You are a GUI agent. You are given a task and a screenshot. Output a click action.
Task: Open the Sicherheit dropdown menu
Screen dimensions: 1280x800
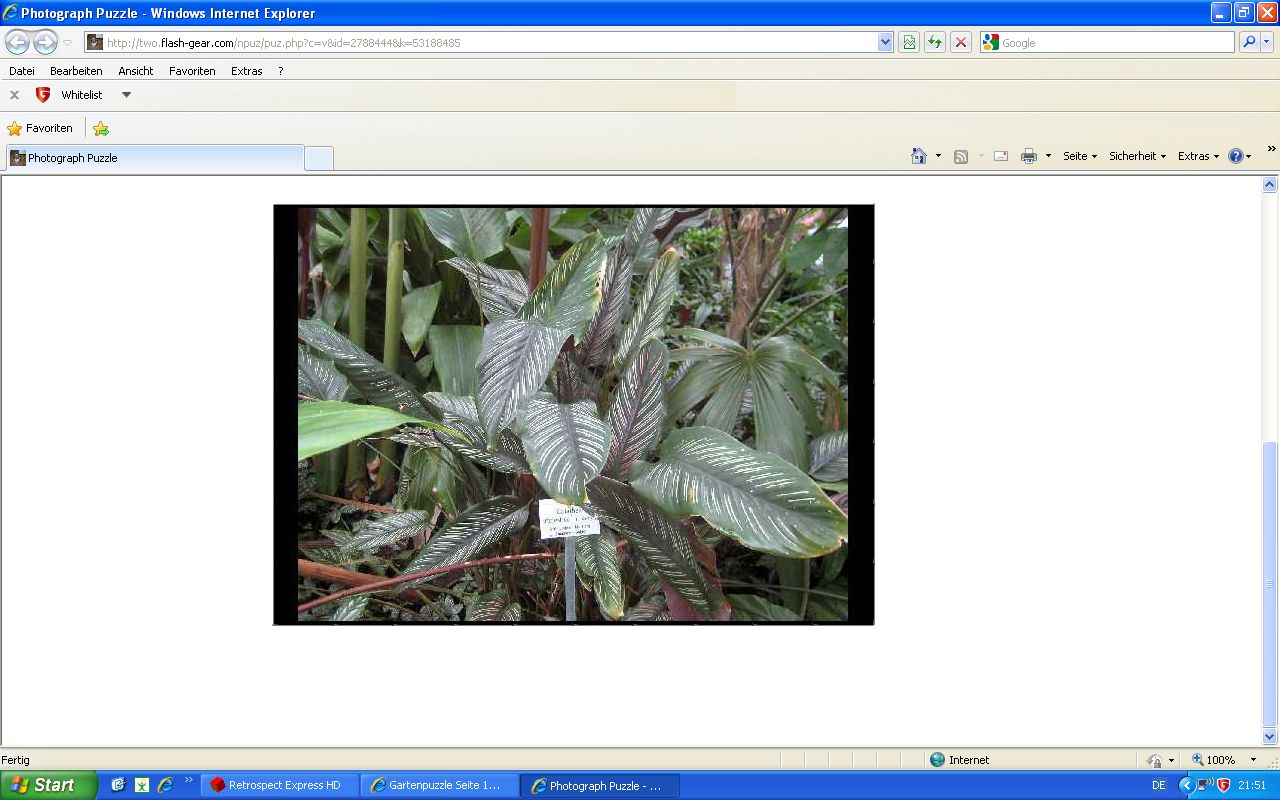pos(1137,156)
